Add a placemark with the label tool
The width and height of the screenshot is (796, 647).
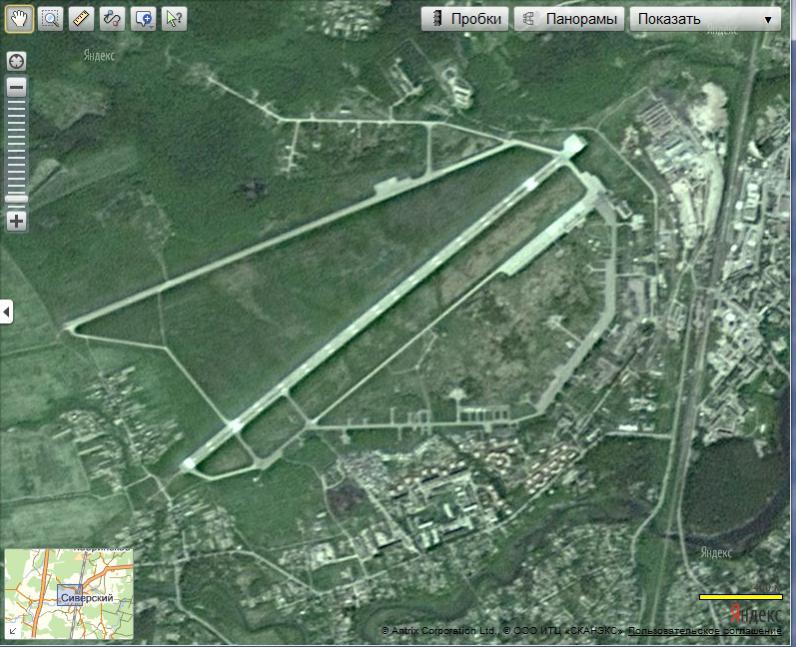coord(143,19)
